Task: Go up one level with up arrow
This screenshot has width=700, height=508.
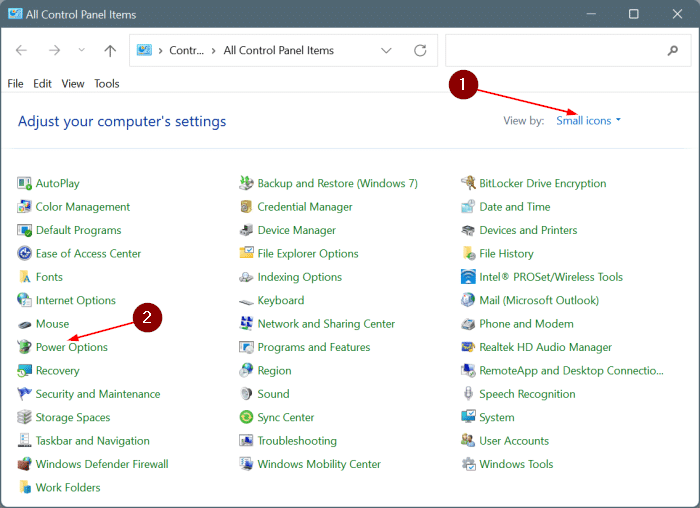Action: pyautogui.click(x=110, y=50)
